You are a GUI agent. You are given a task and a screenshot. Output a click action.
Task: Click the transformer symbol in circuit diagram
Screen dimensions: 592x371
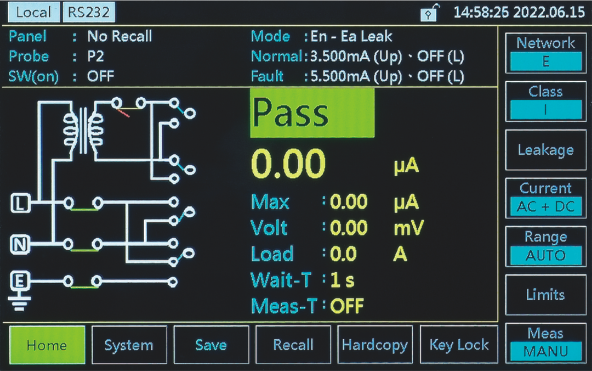click(x=83, y=131)
